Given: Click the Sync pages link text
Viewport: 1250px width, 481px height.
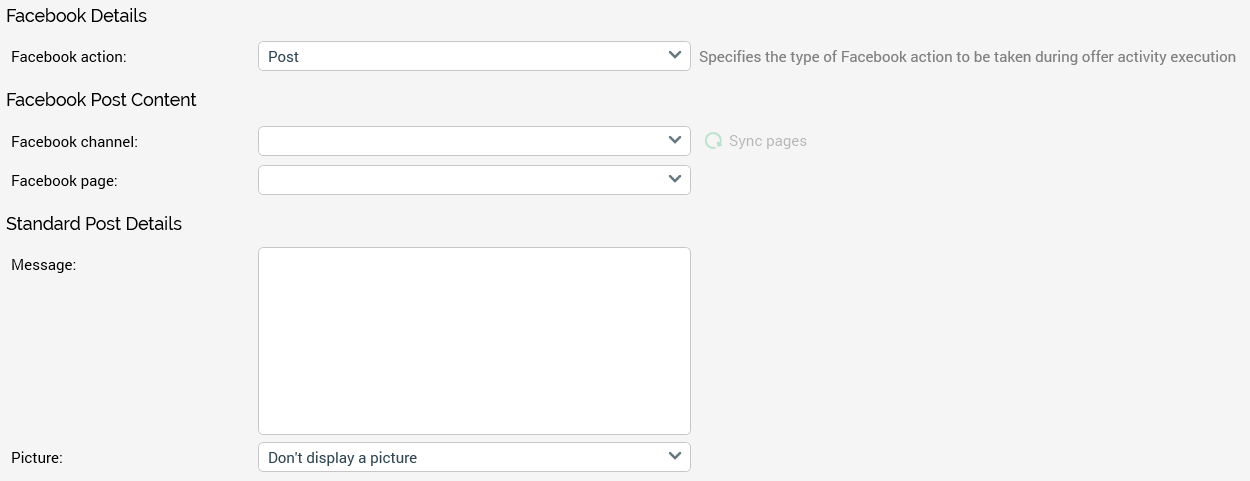Looking at the screenshot, I should click(767, 141).
